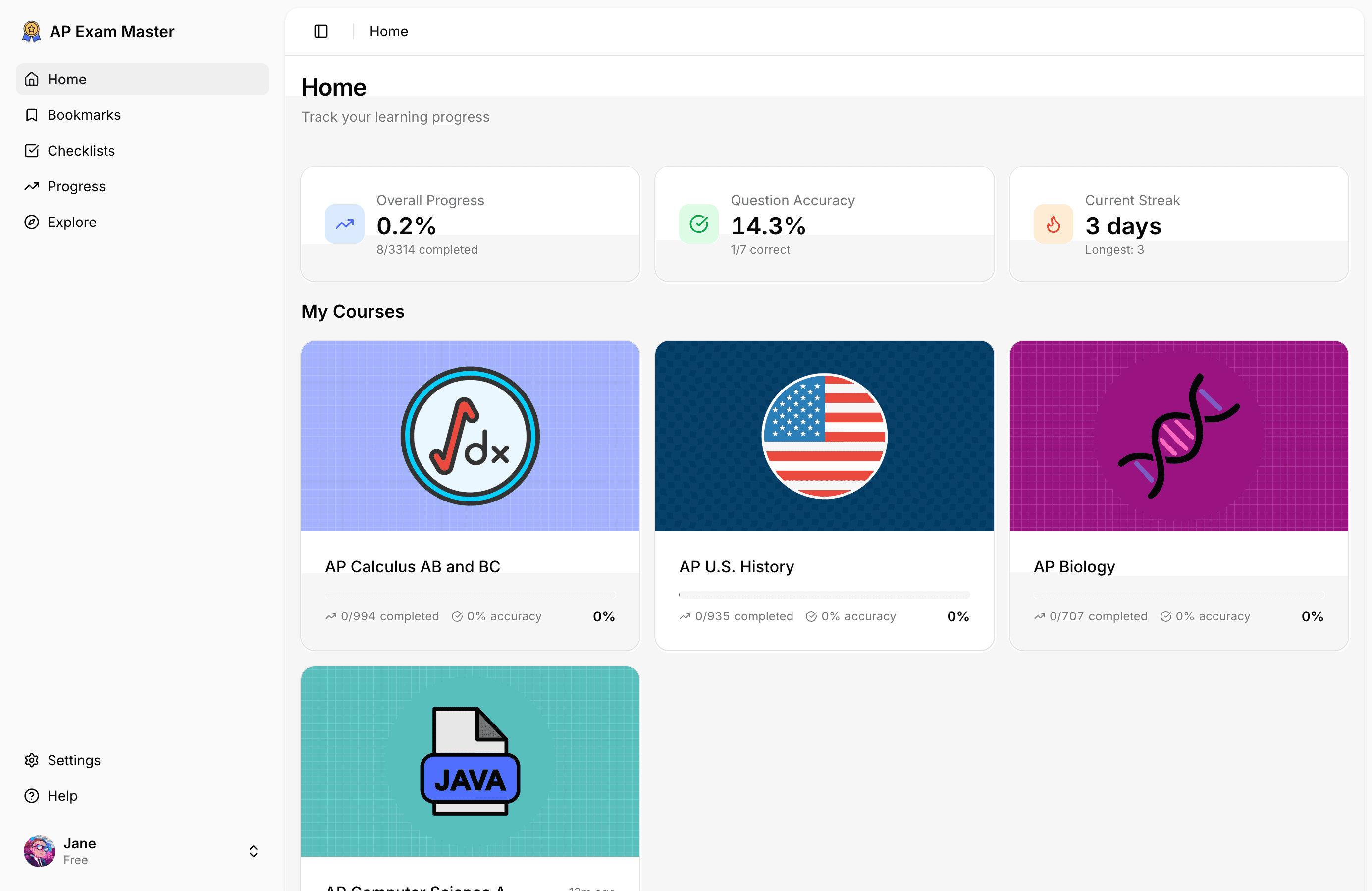Screen dimensions: 1372x891
Task: Click Jane's profile avatar
Action: (x=39, y=851)
